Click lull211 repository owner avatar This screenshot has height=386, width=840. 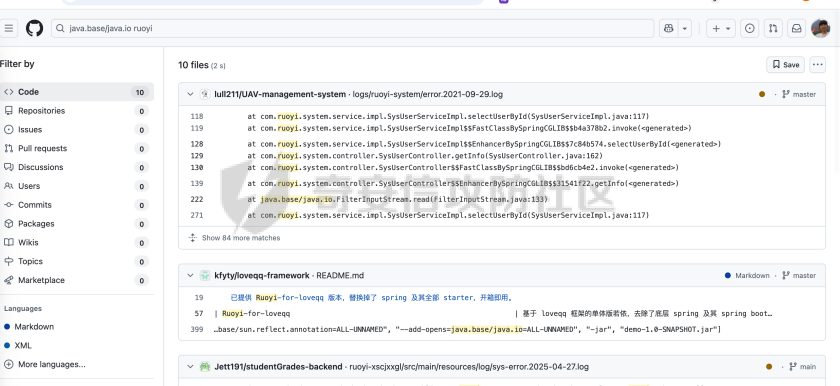205,94
